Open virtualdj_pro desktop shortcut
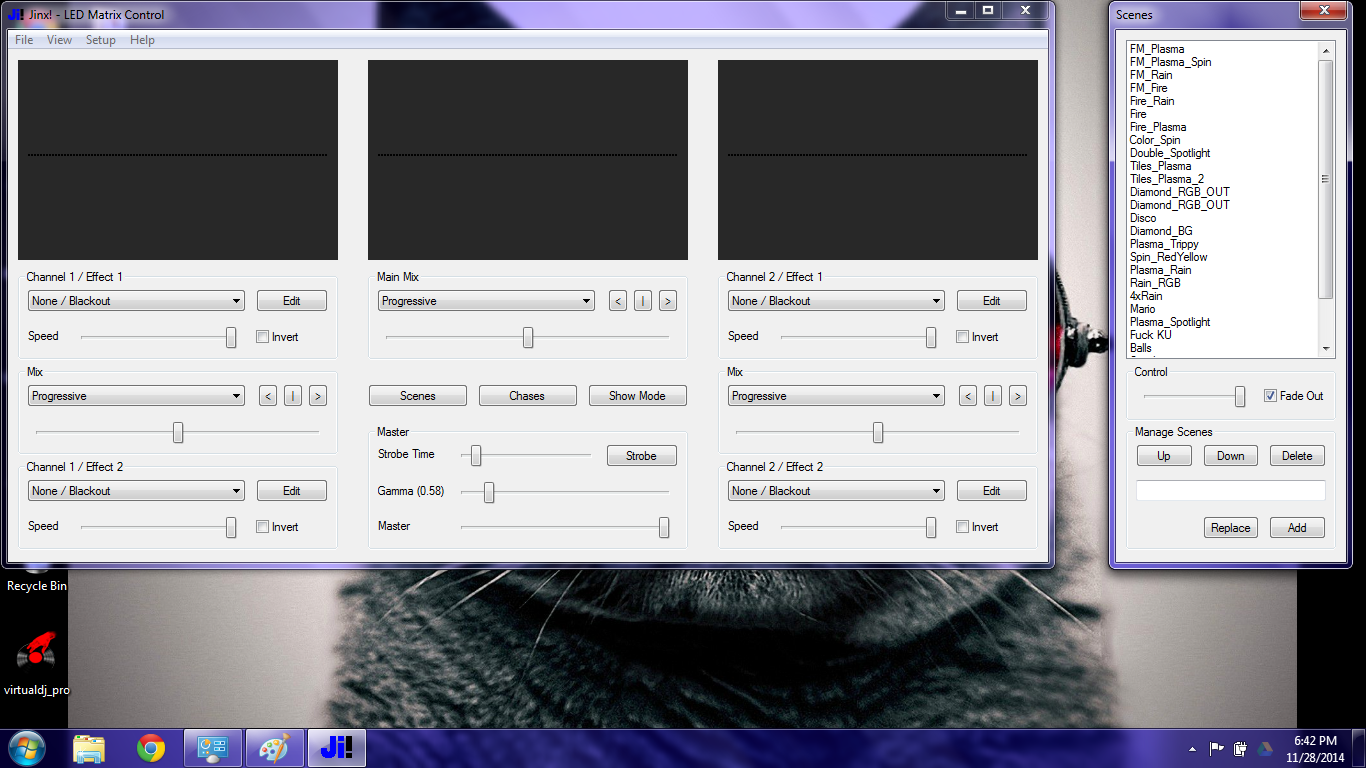 coord(37,663)
